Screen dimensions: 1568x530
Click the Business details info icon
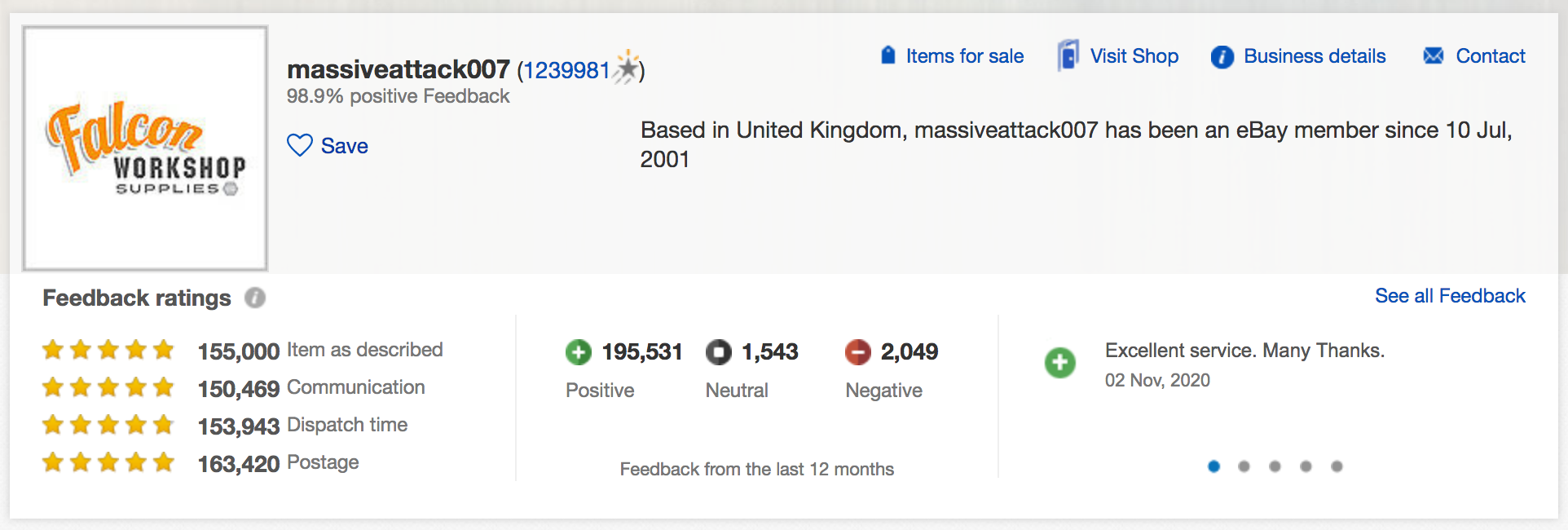[x=1222, y=56]
